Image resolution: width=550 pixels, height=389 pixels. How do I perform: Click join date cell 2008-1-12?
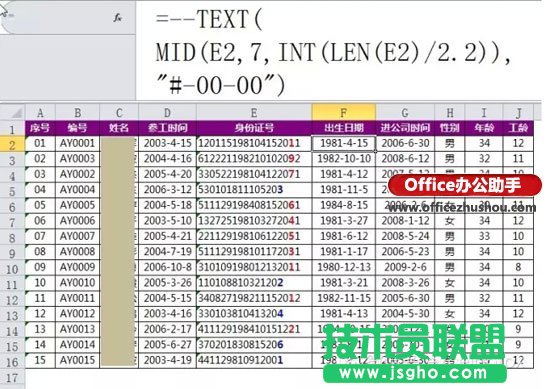pos(405,221)
